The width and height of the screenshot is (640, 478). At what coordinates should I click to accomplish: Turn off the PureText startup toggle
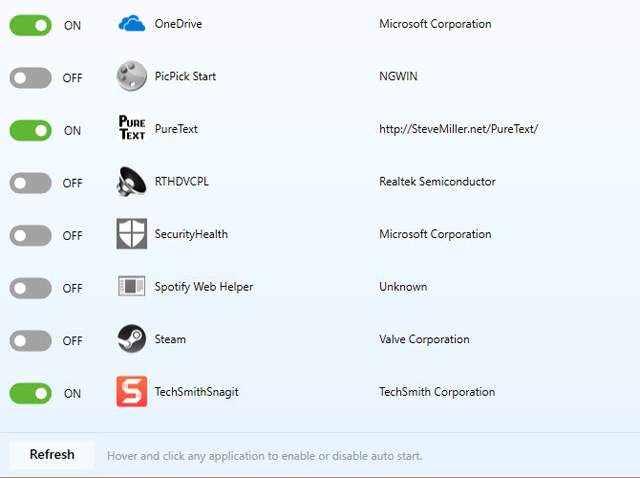click(30, 130)
